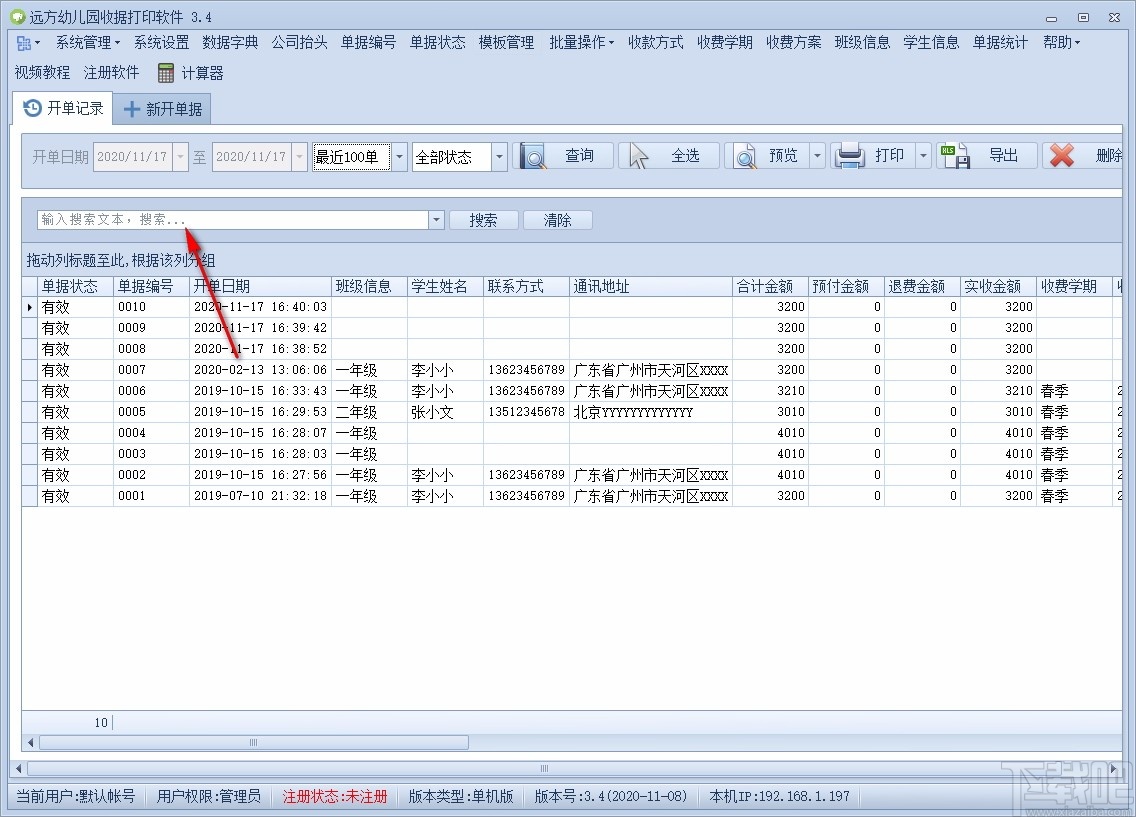Click the history clock icon on 开单记录 tab
Screen dimensions: 1136x817
(33, 108)
